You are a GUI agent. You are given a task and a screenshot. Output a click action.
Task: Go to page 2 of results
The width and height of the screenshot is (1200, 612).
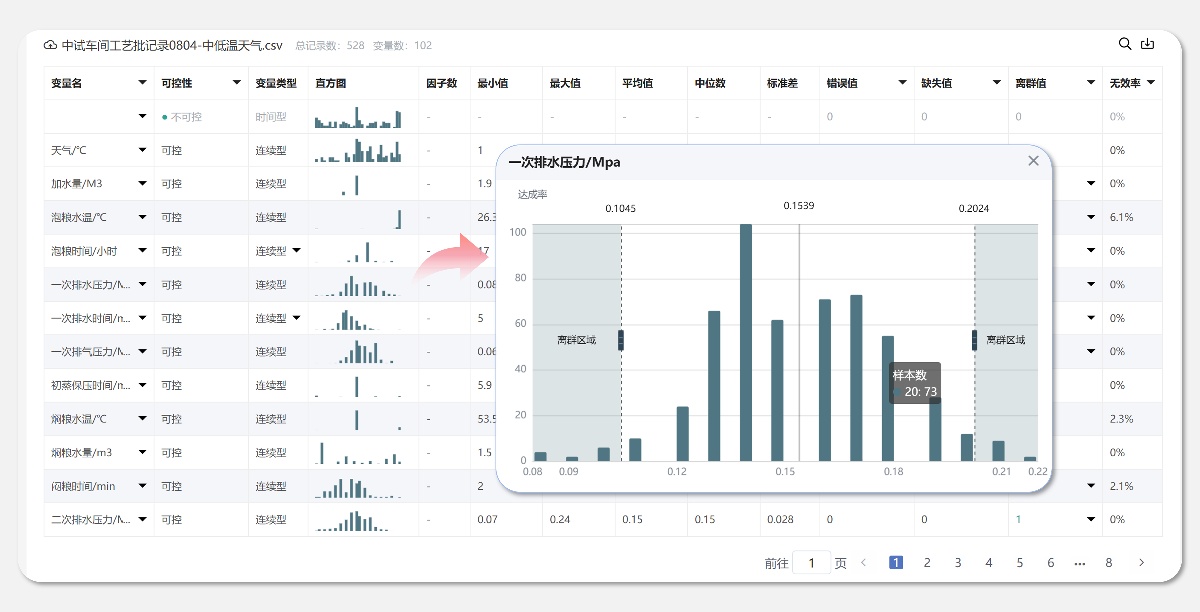(x=927, y=562)
